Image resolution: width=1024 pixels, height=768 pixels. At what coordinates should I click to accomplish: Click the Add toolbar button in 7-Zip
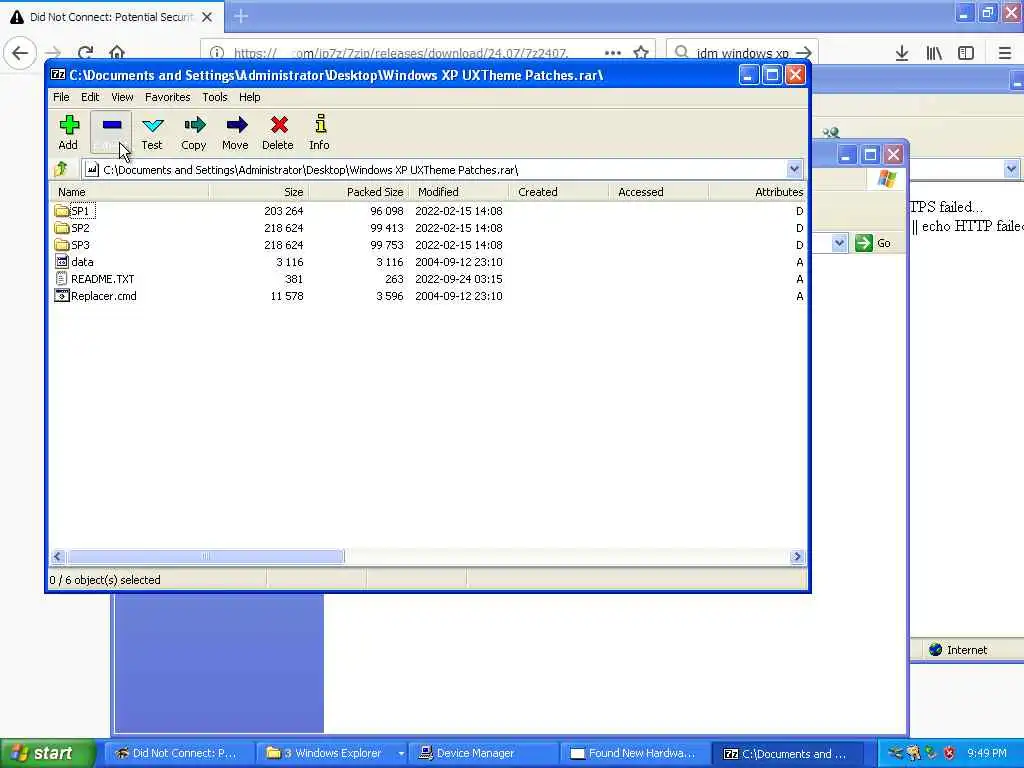[69, 133]
